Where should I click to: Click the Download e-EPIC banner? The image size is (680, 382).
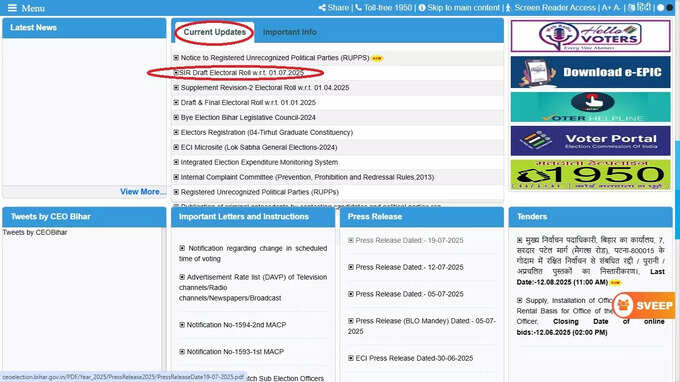(x=590, y=72)
